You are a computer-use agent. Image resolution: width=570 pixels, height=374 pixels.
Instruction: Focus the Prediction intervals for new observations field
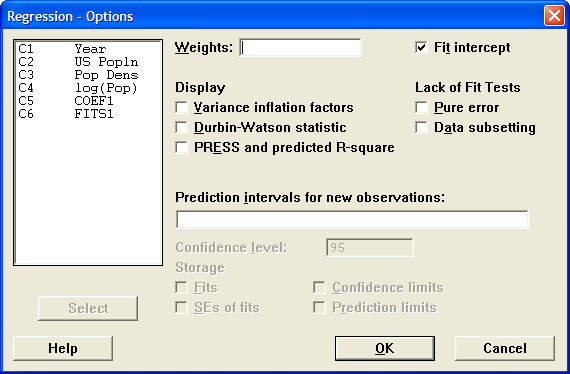click(x=352, y=220)
